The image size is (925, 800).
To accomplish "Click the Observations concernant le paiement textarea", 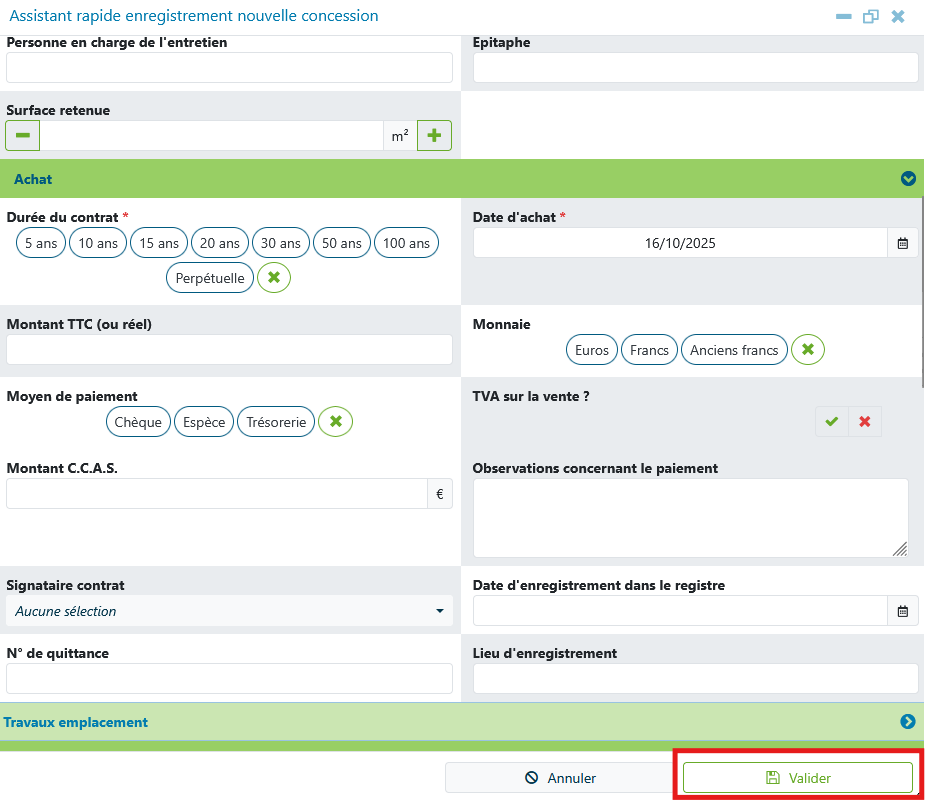I will [691, 517].
